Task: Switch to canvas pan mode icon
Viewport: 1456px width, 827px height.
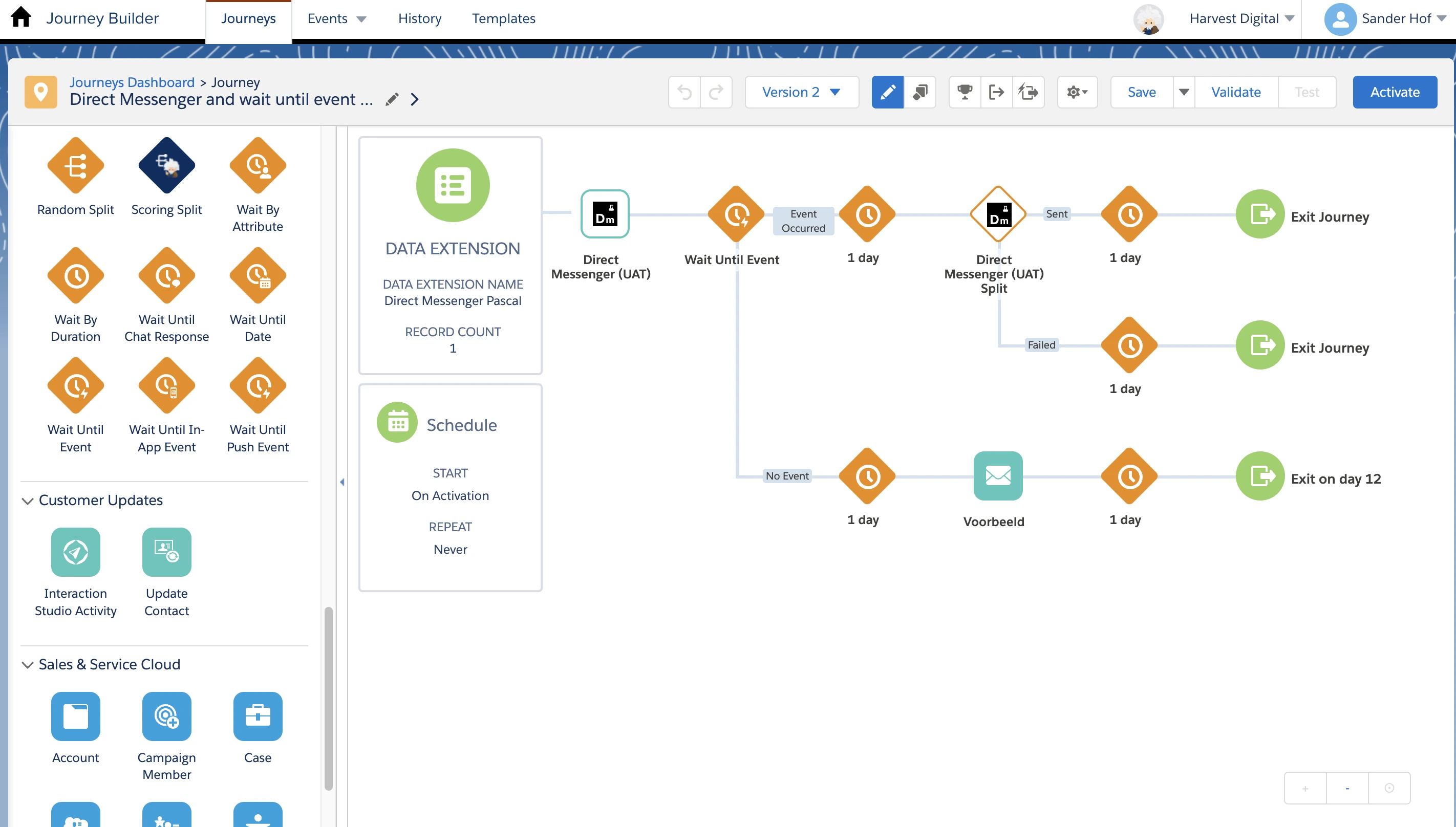Action: (x=920, y=92)
